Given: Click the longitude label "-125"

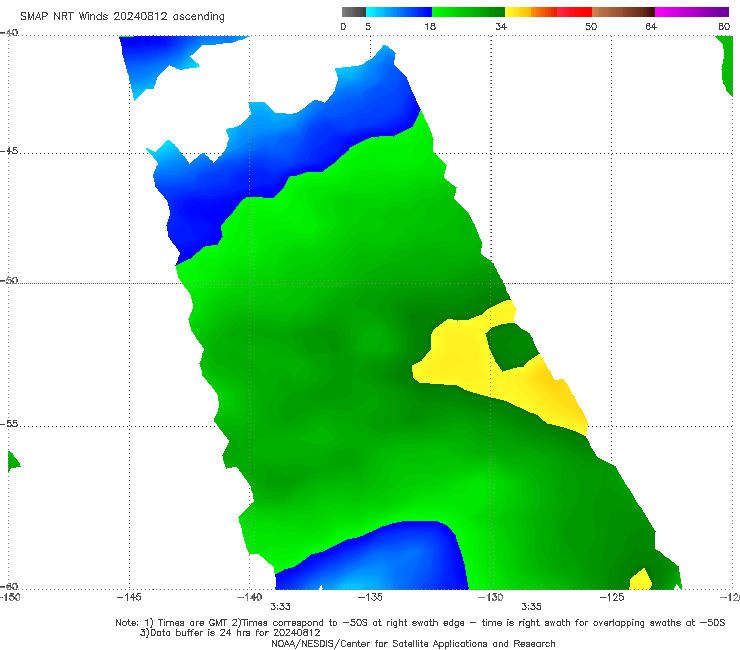Looking at the screenshot, I should coord(612,598).
